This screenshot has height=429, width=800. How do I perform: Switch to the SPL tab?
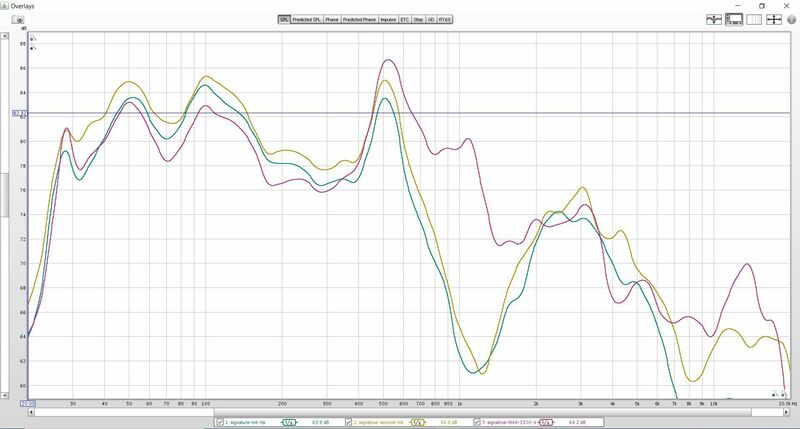point(284,19)
